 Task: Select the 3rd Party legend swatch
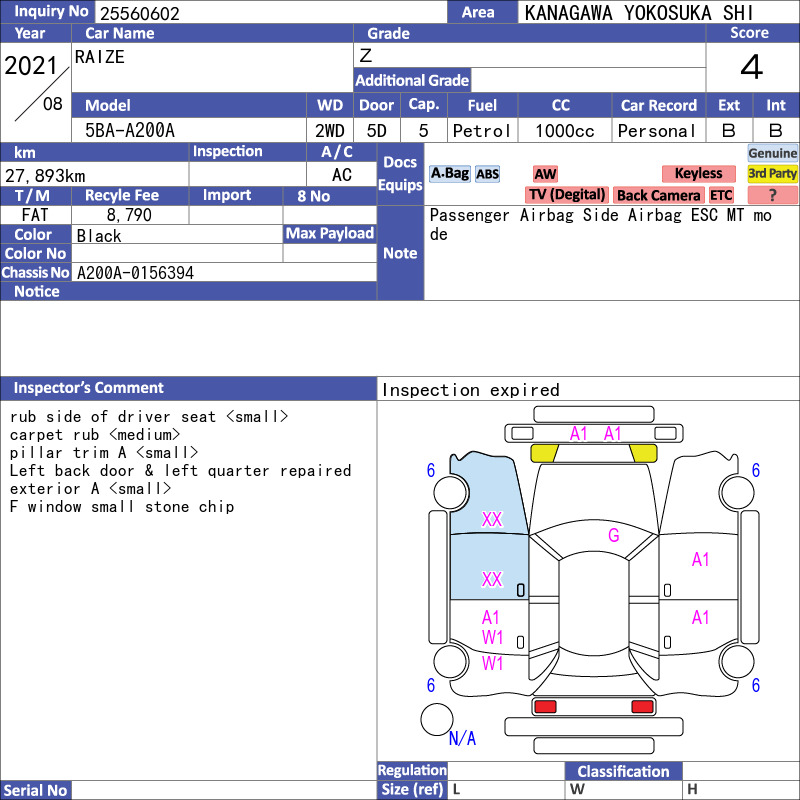[773, 173]
